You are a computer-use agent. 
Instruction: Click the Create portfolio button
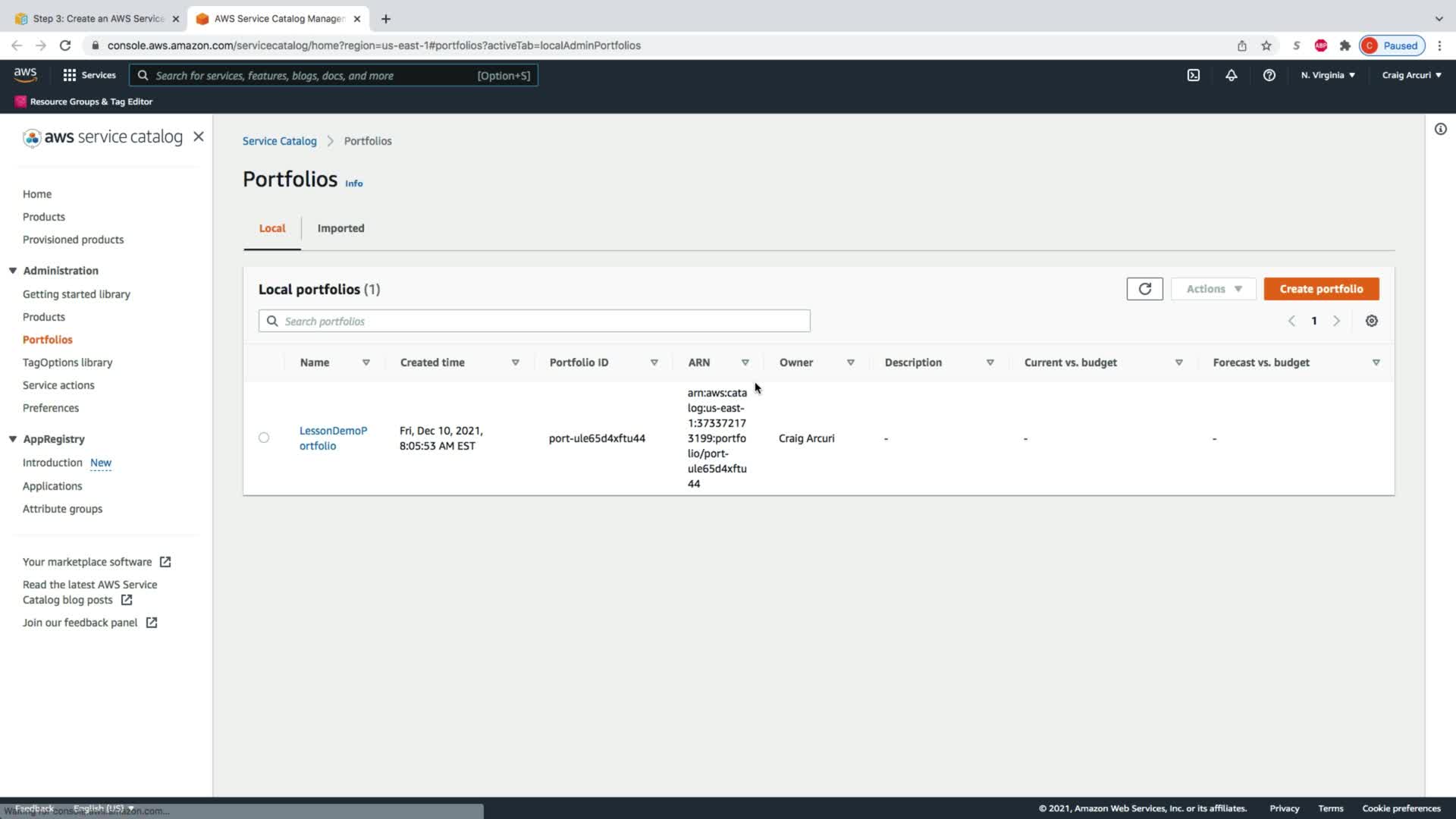coord(1321,289)
